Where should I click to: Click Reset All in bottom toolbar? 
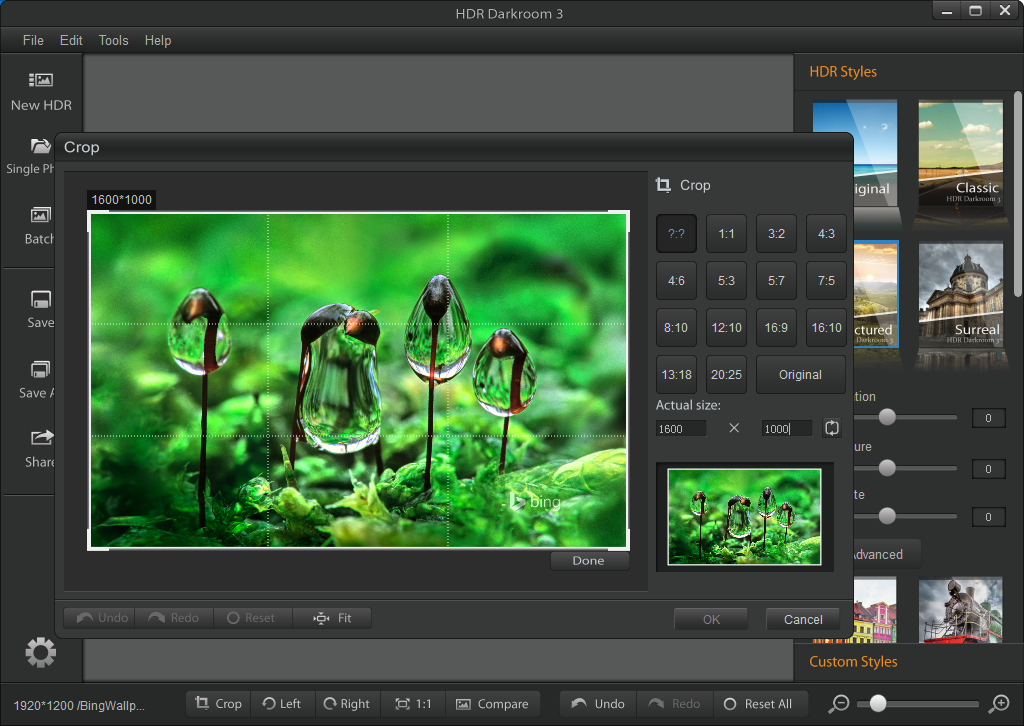760,704
